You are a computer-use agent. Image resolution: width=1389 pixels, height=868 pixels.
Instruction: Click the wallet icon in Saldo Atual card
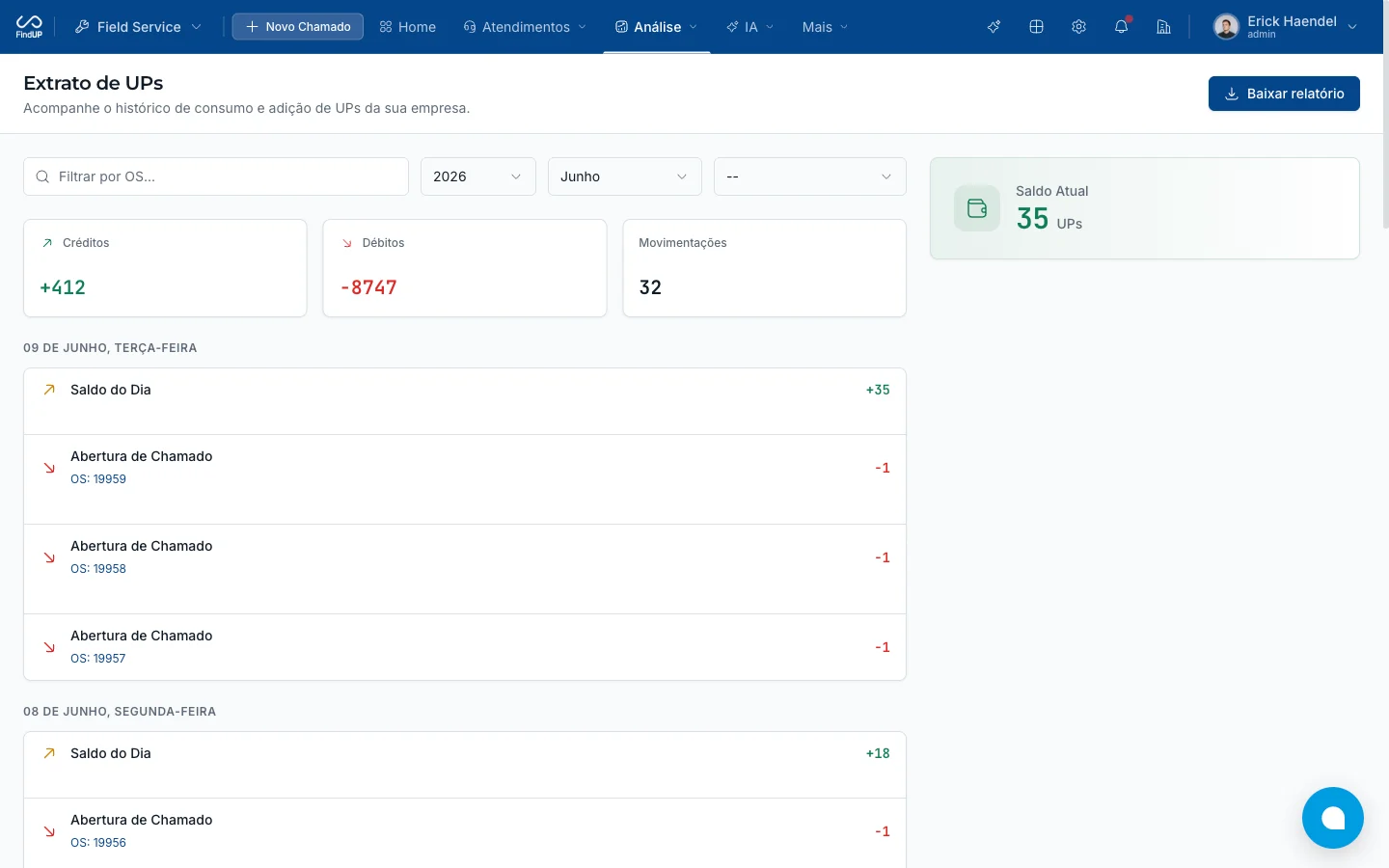pos(977,208)
